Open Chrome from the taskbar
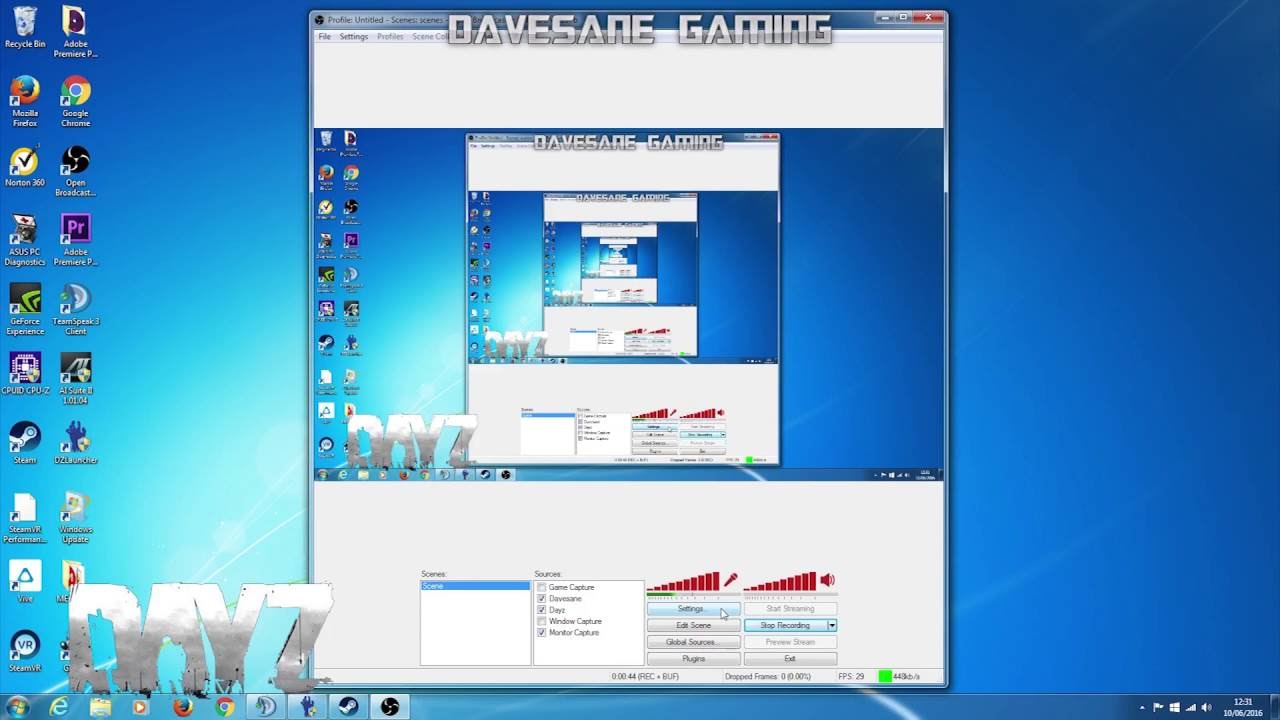 point(224,707)
